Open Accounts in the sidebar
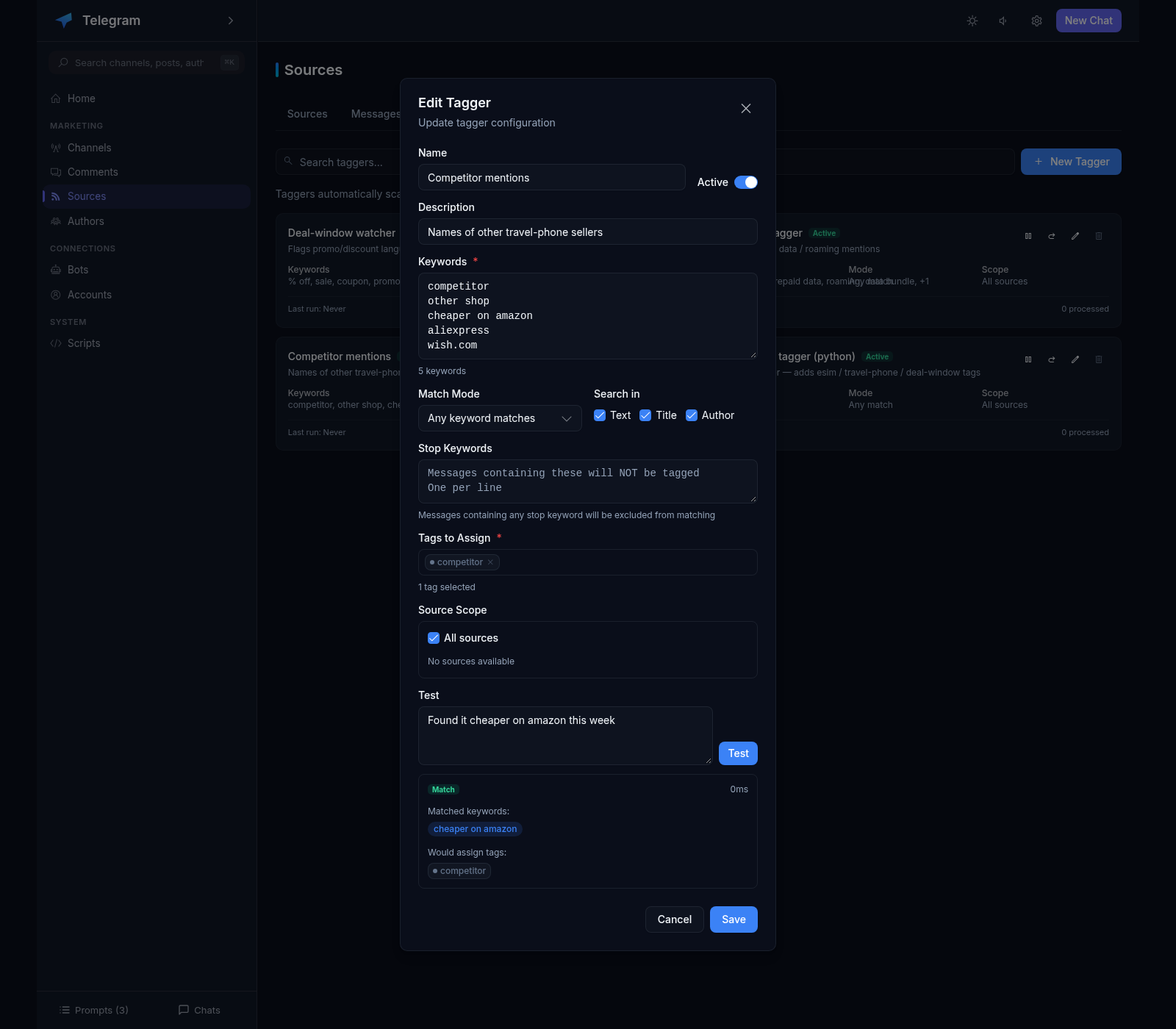Image resolution: width=1176 pixels, height=1029 pixels. click(x=147, y=295)
